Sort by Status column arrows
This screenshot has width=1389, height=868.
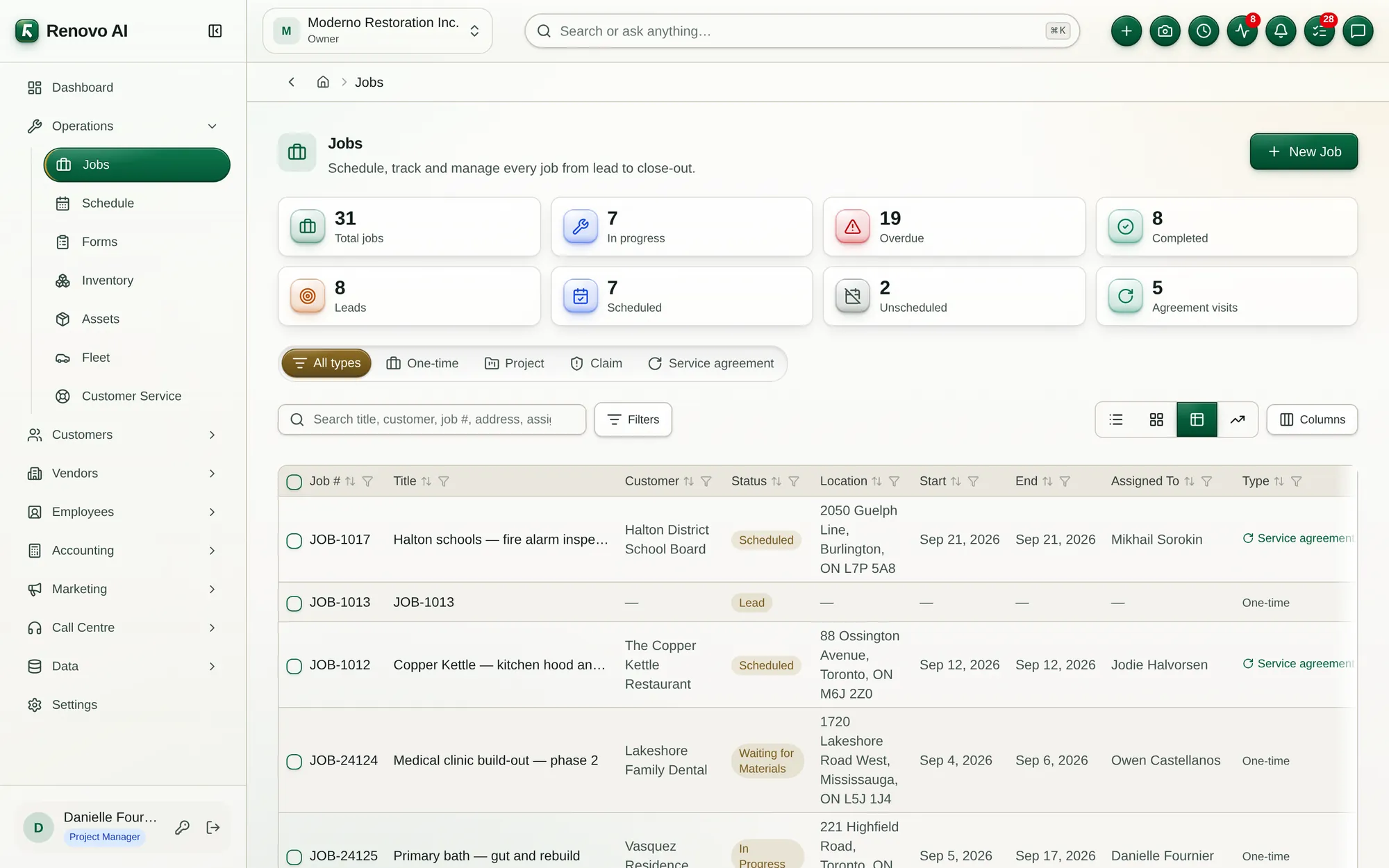click(x=776, y=481)
